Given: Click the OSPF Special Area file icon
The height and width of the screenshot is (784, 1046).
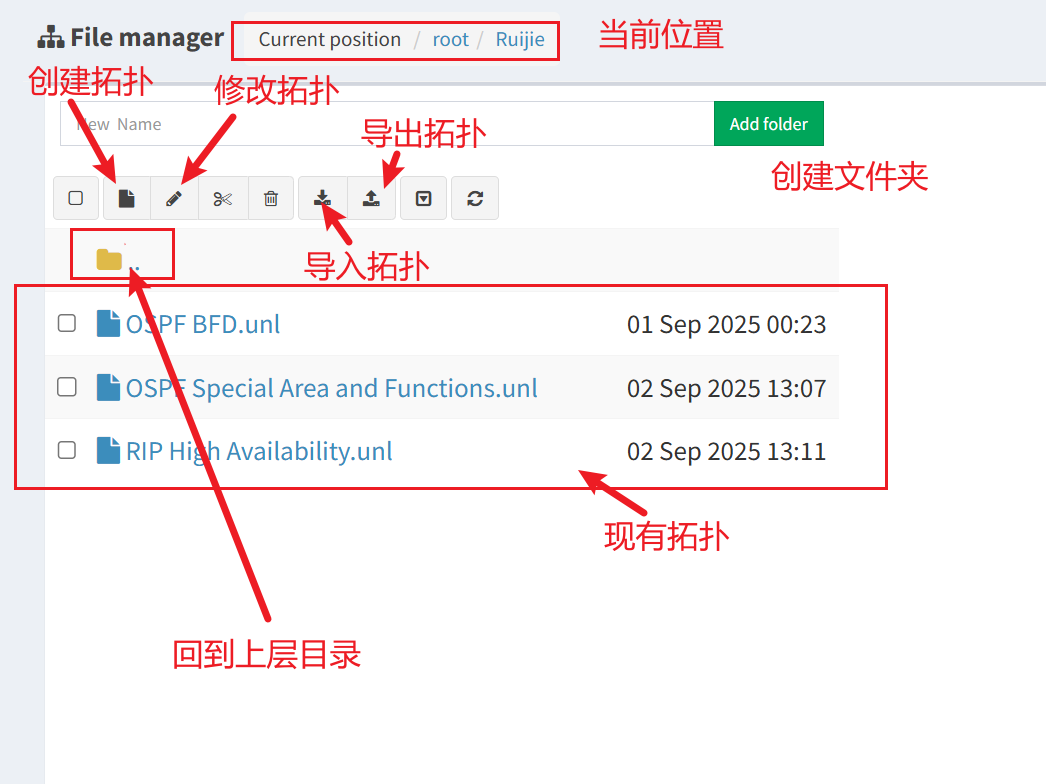Looking at the screenshot, I should (x=108, y=387).
